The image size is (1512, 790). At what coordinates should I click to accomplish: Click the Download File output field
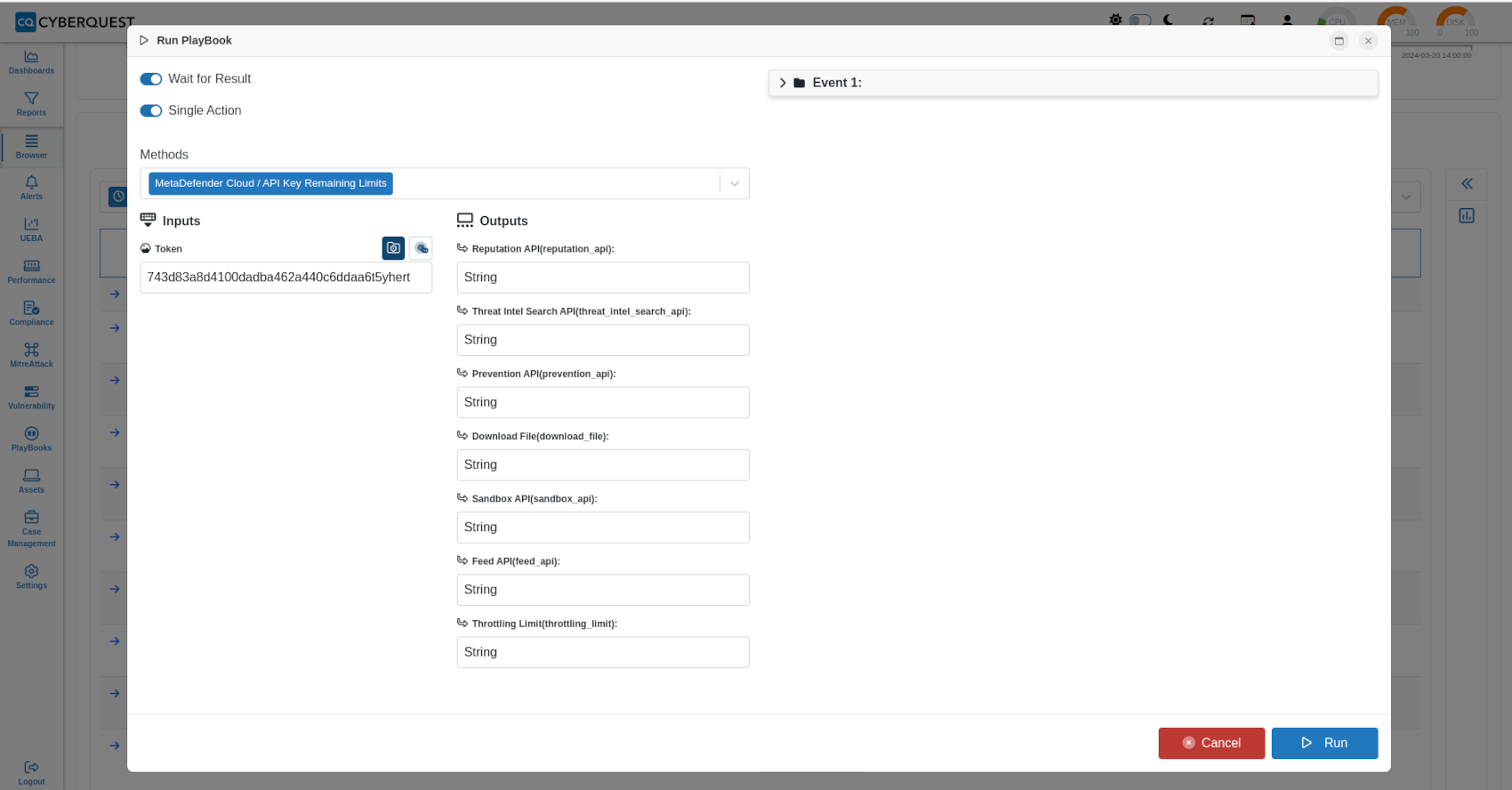point(603,464)
